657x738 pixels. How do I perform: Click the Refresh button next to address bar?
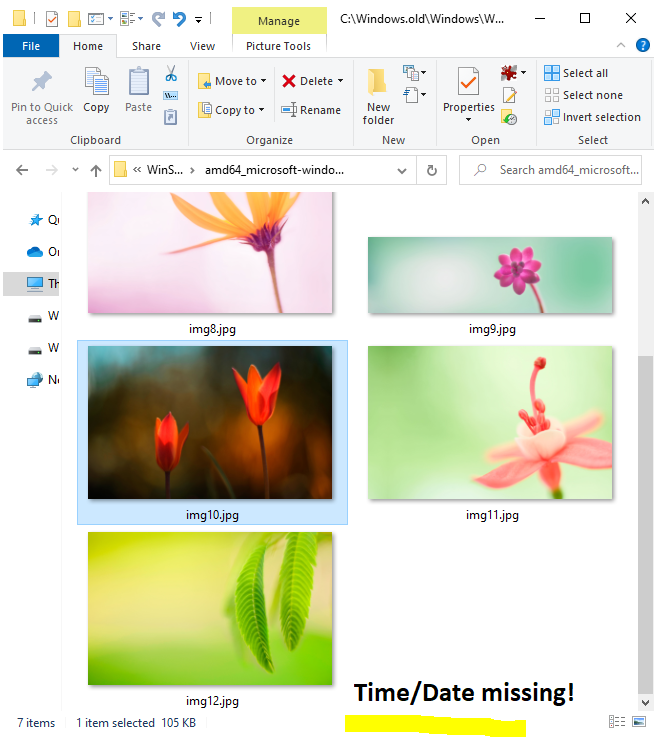432,170
